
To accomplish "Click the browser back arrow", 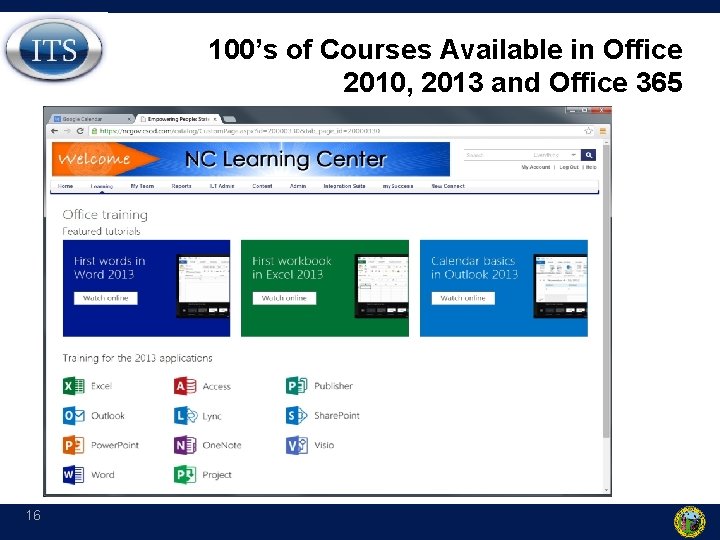I will (x=54, y=131).
